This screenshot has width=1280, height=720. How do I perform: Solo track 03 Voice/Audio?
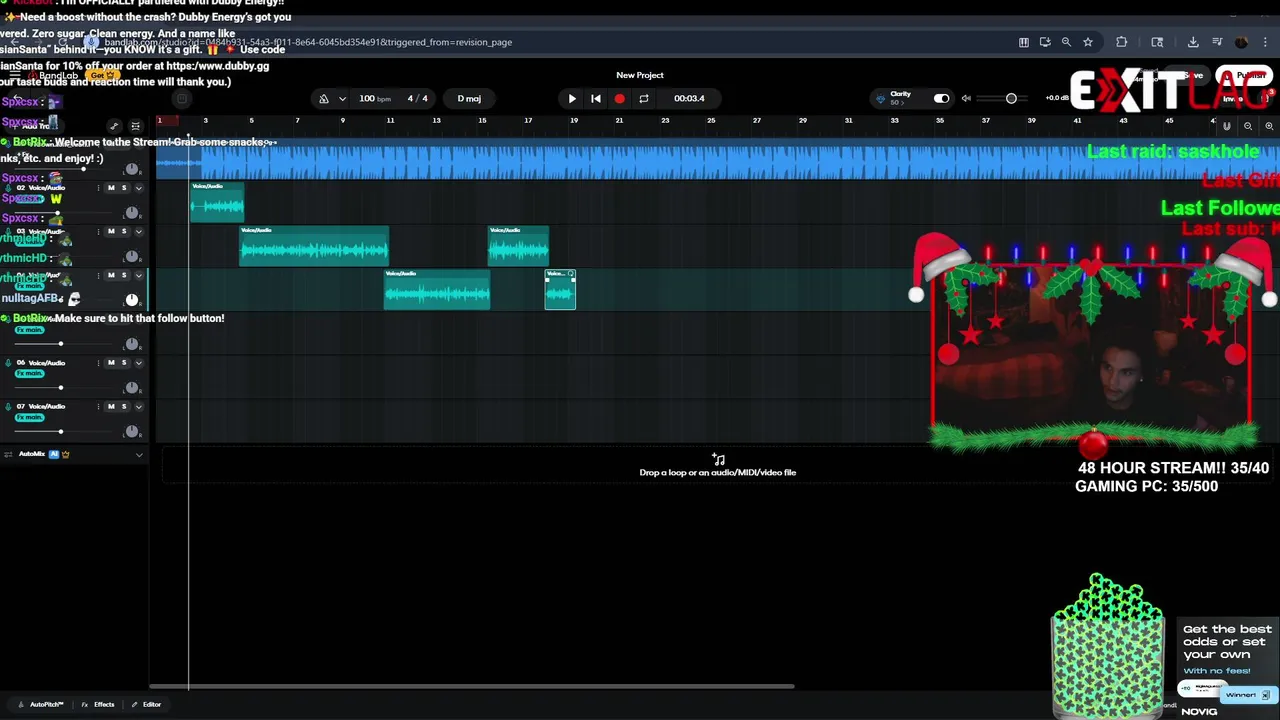point(124,231)
